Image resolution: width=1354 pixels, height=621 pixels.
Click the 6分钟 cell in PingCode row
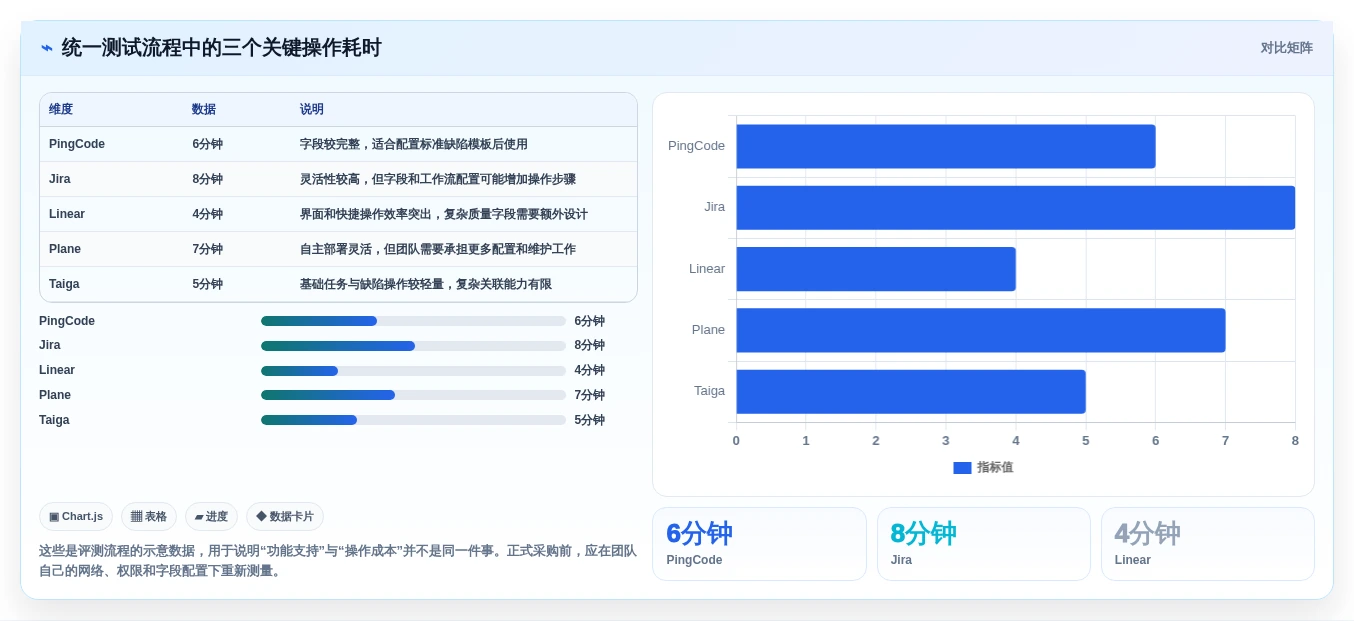coord(208,144)
